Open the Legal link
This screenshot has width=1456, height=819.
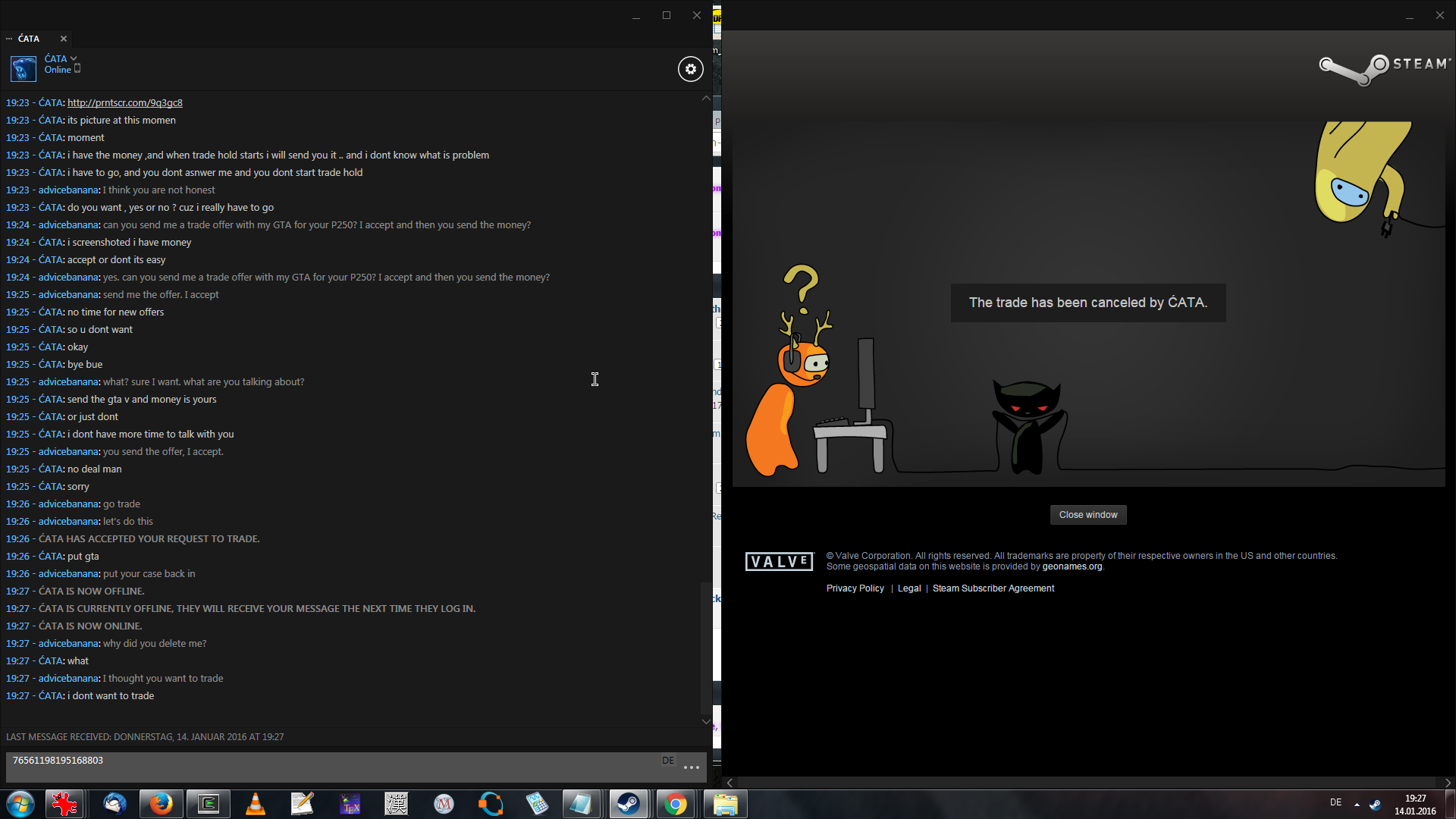point(908,588)
